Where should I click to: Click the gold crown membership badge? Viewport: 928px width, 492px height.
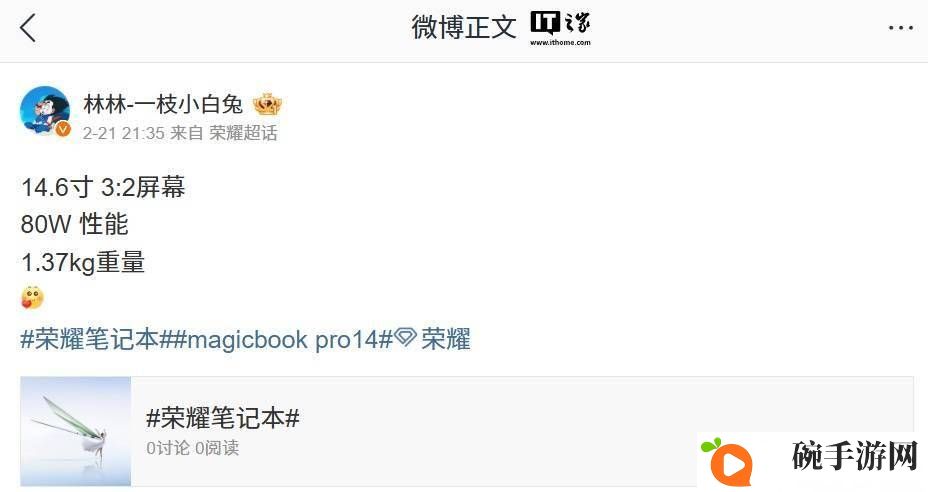(267, 105)
